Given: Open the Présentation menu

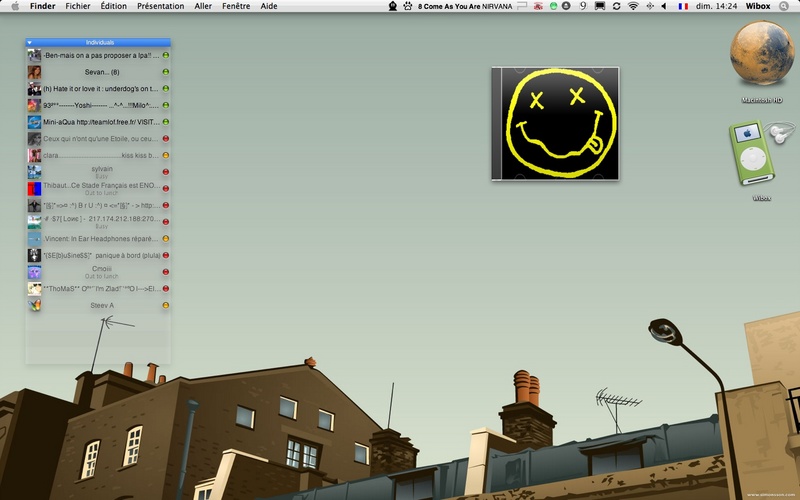Looking at the screenshot, I should (x=160, y=6).
